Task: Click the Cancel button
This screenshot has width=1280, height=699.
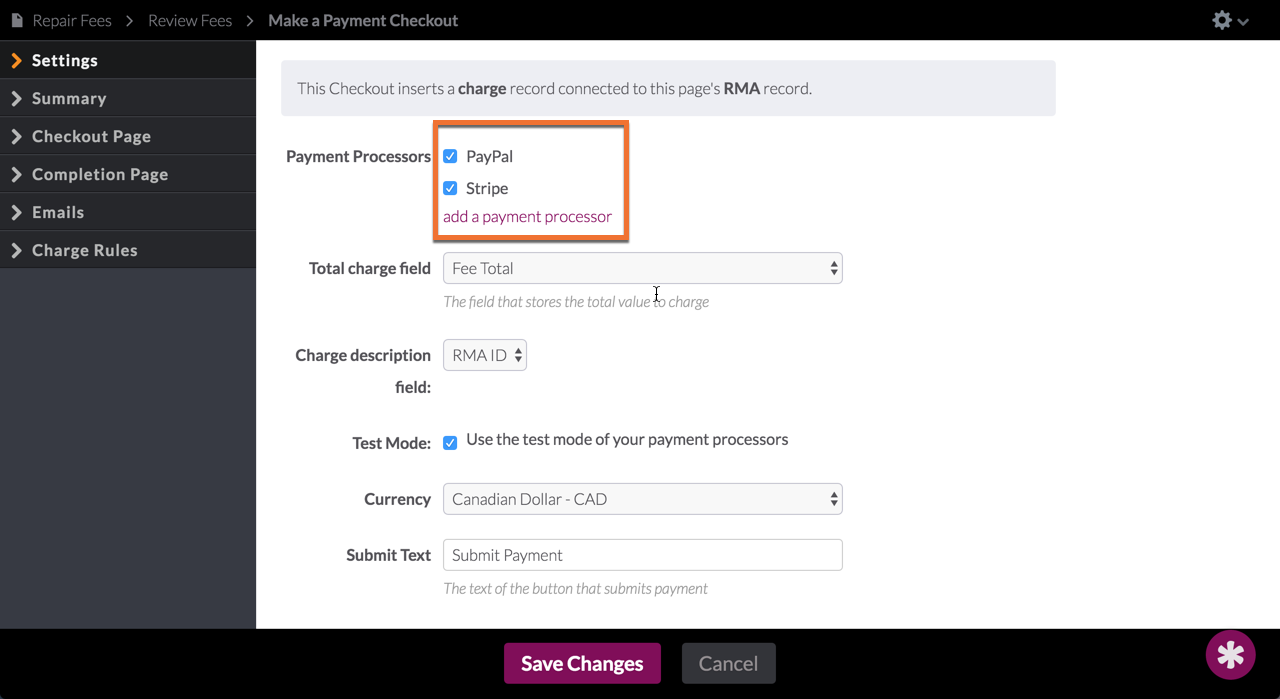Action: tap(728, 663)
